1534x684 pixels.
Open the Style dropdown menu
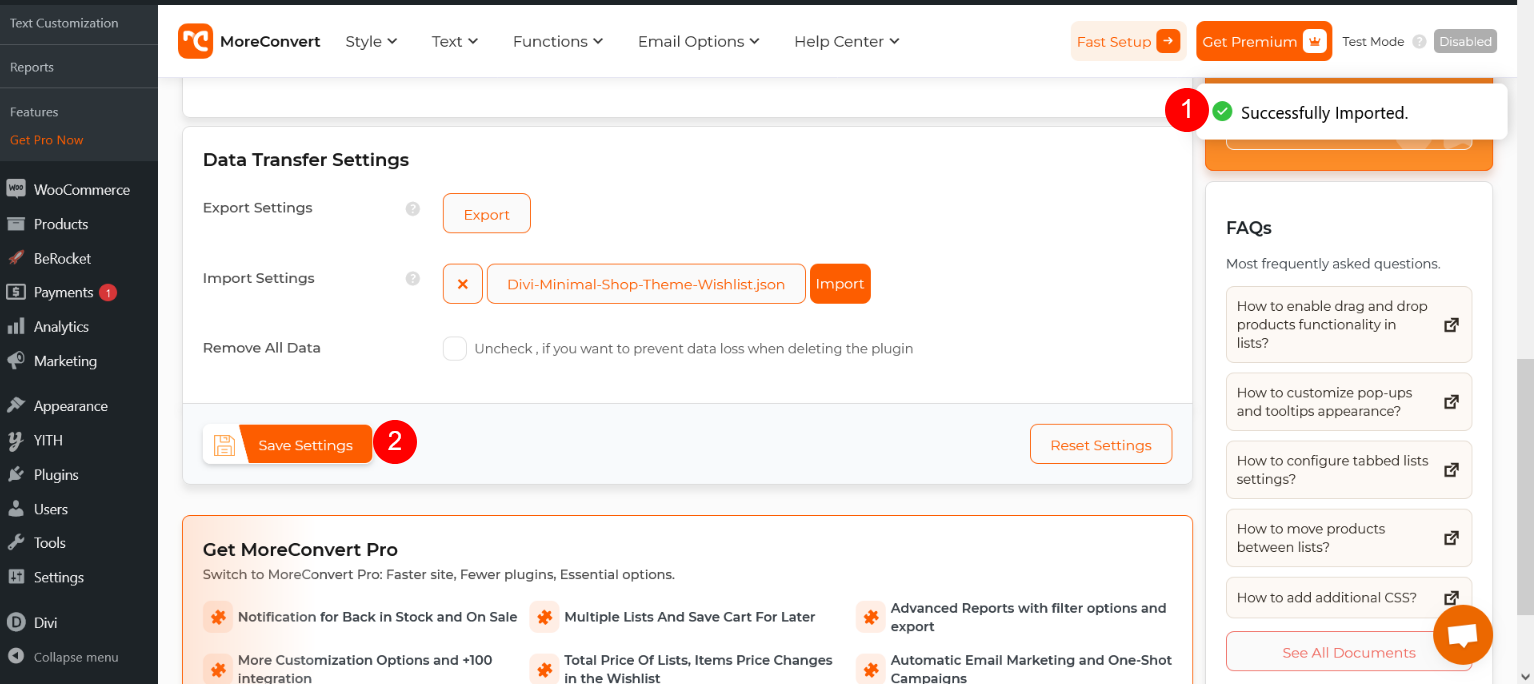[371, 41]
